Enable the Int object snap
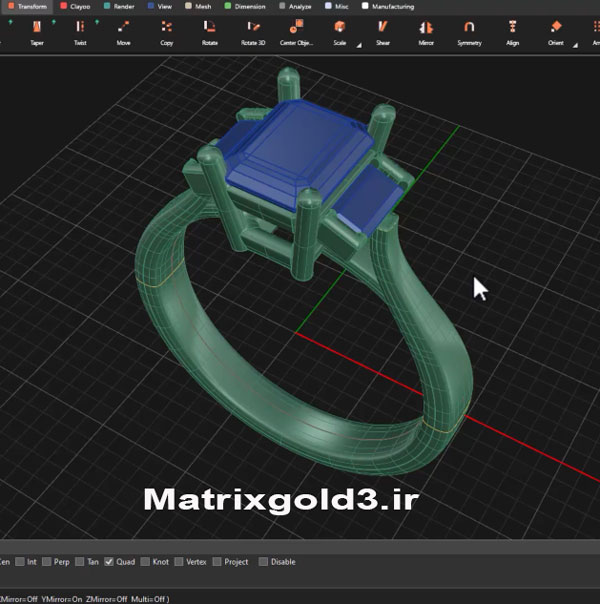This screenshot has width=600, height=604. click(x=20, y=562)
